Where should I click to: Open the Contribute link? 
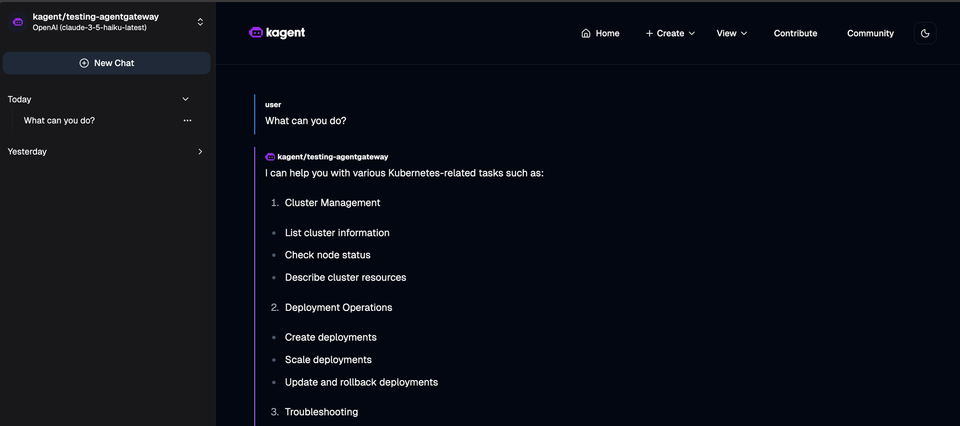pos(795,34)
